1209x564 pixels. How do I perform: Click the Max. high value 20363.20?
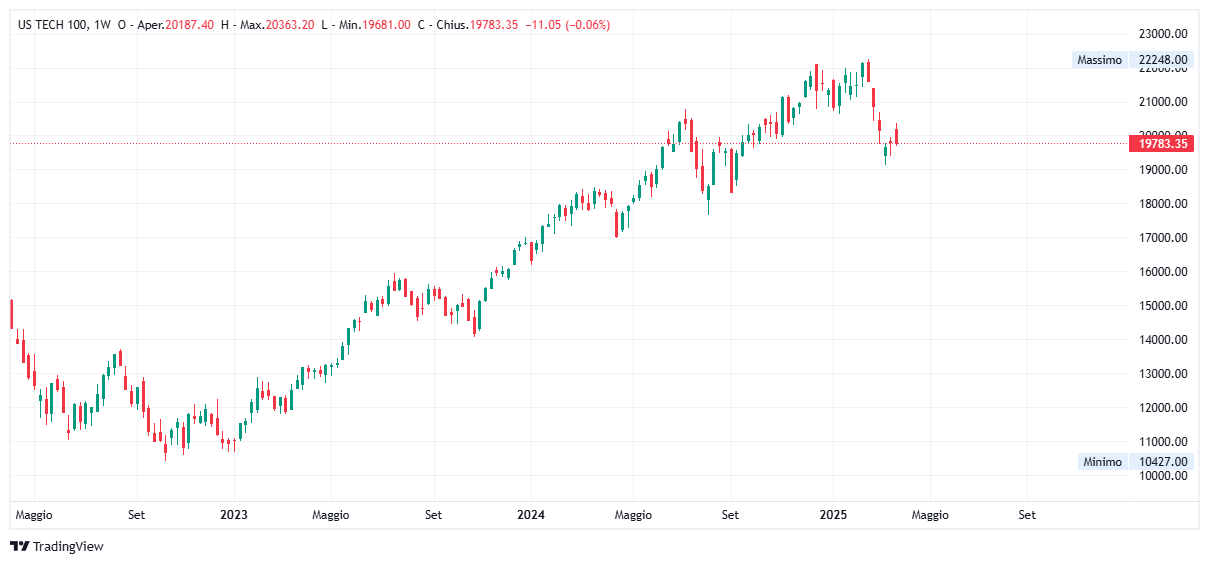290,24
